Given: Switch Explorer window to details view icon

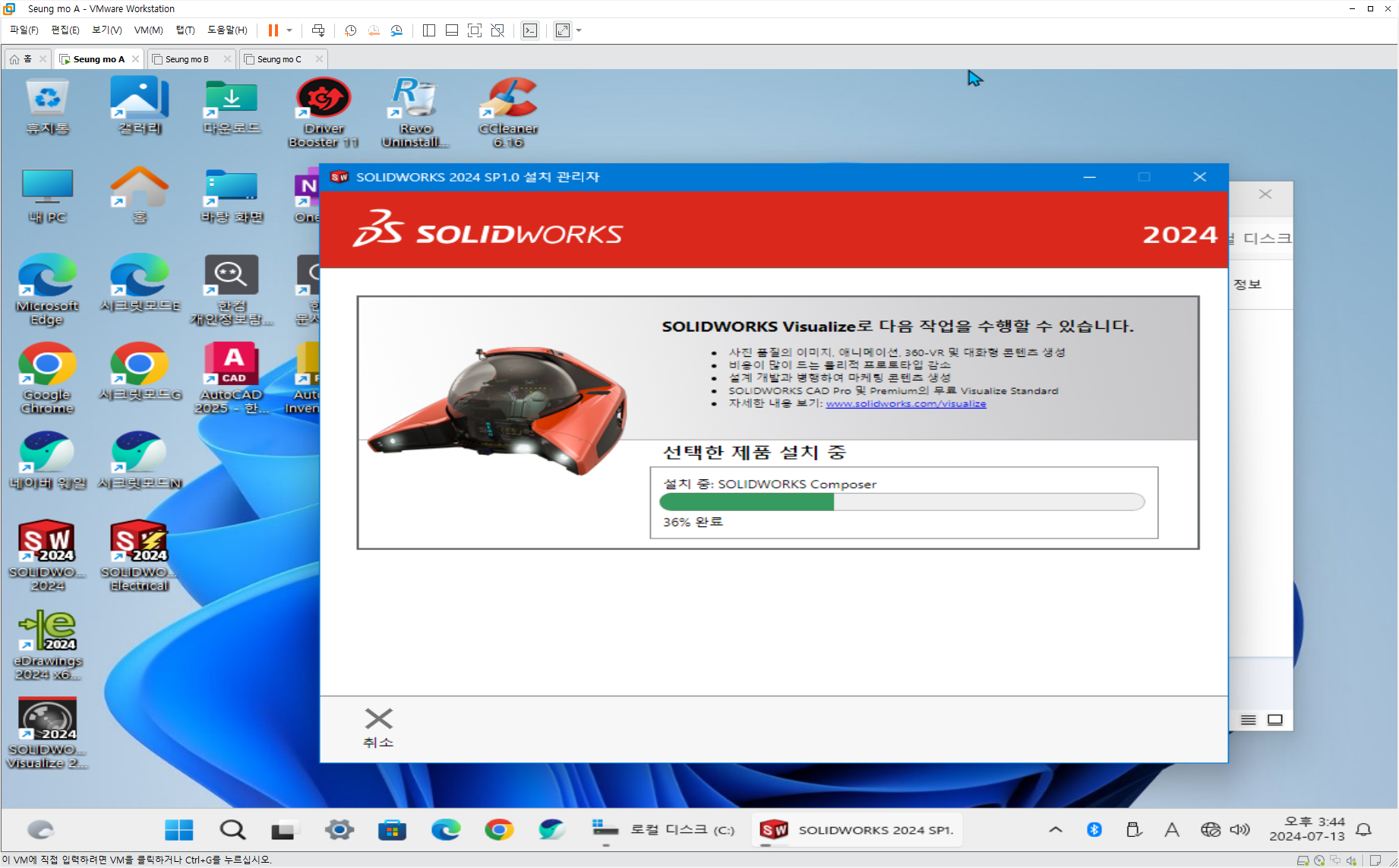Looking at the screenshot, I should click(x=1248, y=720).
